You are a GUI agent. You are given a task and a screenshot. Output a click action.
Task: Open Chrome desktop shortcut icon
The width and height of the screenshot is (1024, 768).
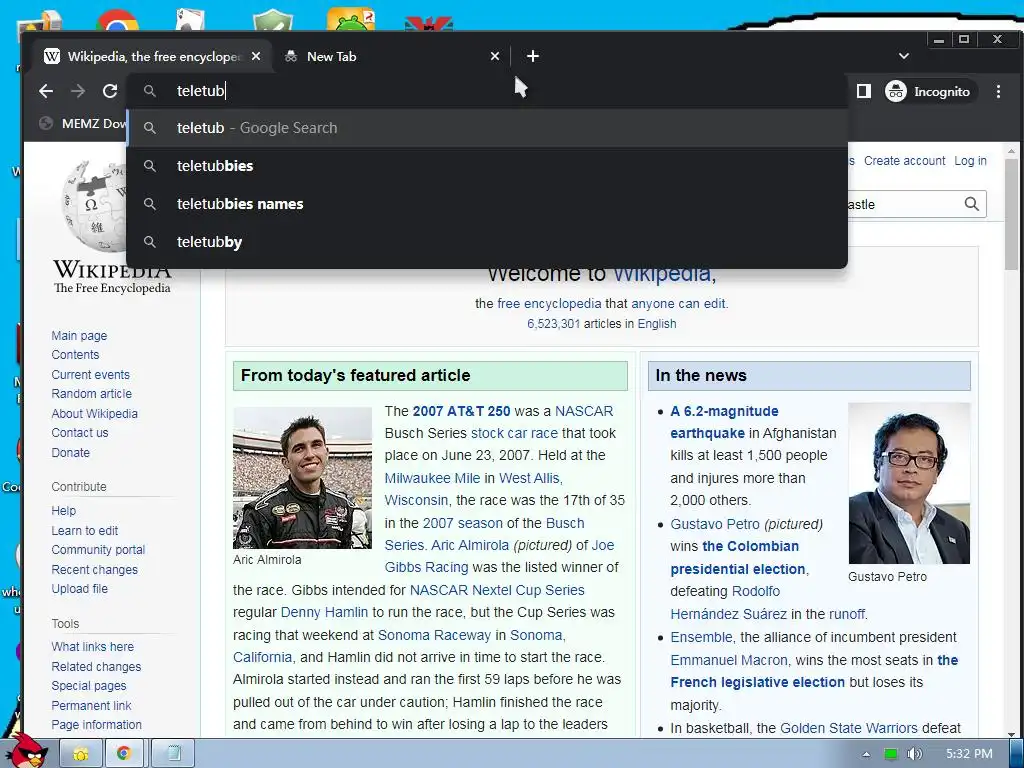(x=118, y=21)
